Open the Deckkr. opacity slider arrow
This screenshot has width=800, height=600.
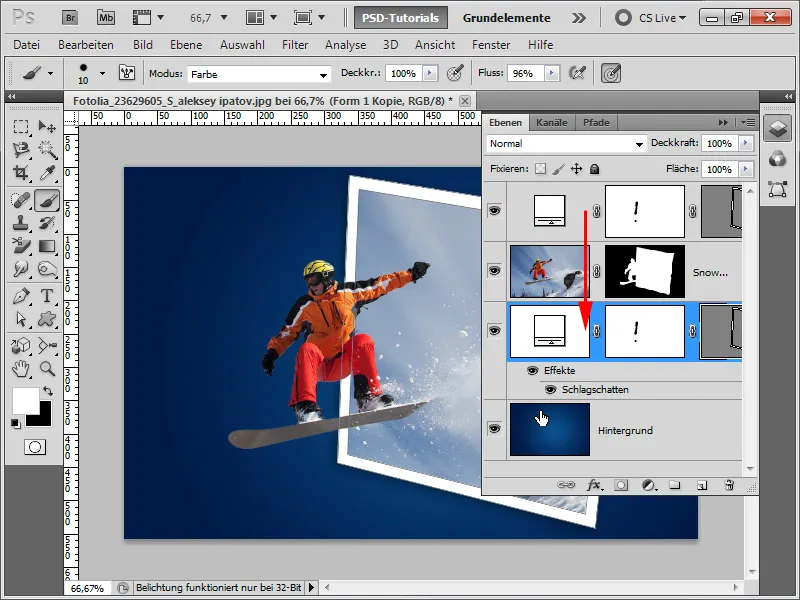[x=430, y=73]
